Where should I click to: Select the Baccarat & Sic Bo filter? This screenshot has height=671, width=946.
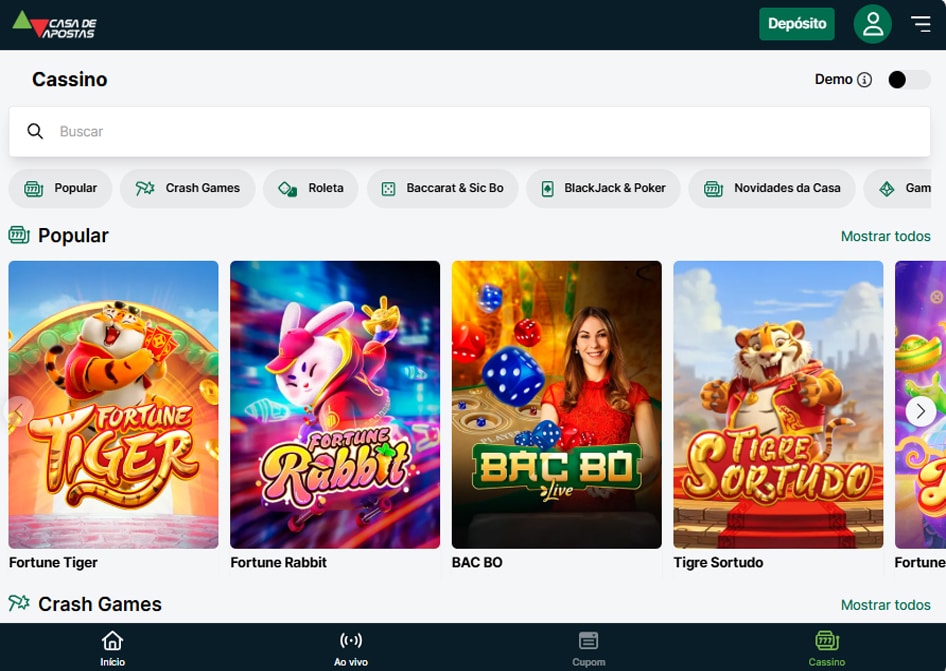click(442, 188)
